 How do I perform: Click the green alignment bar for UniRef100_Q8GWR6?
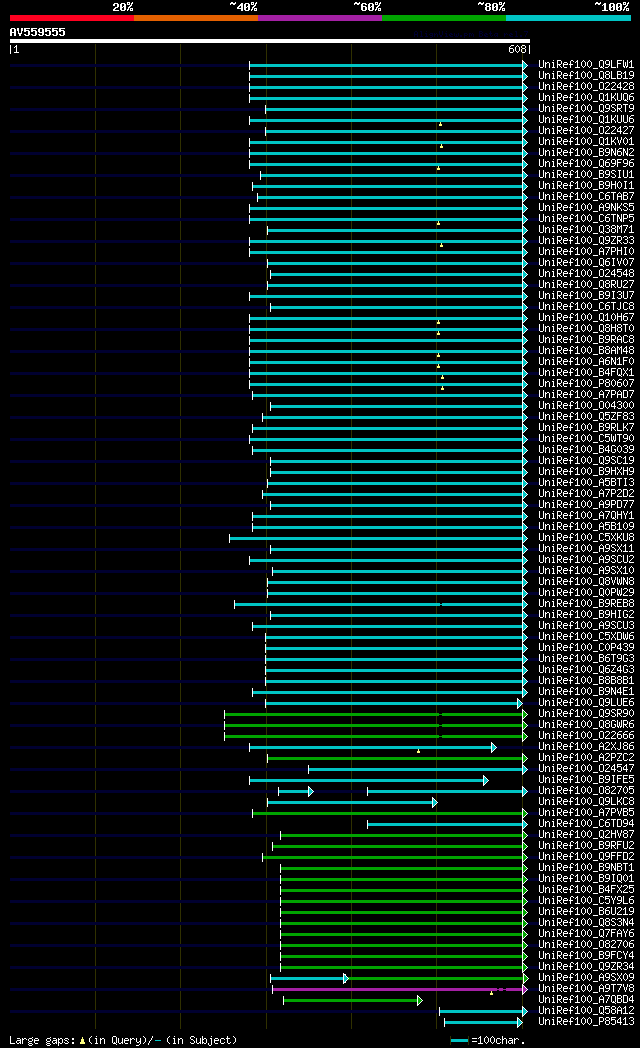click(x=376, y=725)
